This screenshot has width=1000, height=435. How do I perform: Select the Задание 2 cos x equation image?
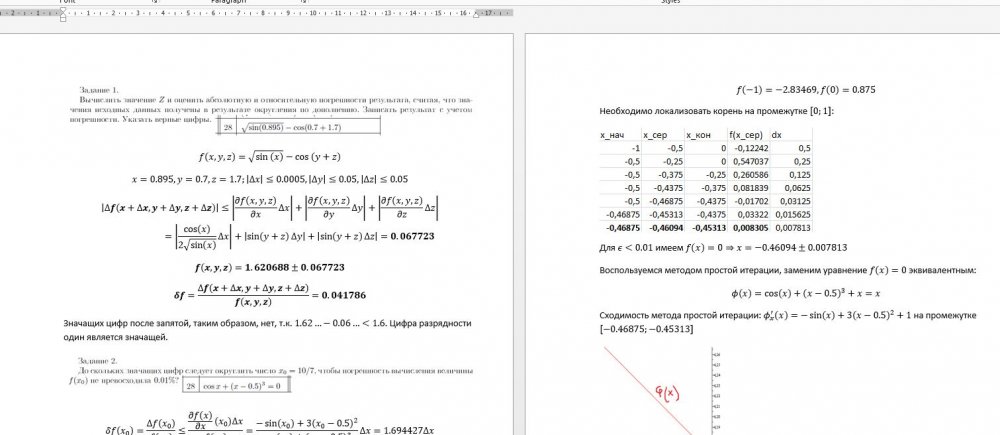click(x=236, y=385)
